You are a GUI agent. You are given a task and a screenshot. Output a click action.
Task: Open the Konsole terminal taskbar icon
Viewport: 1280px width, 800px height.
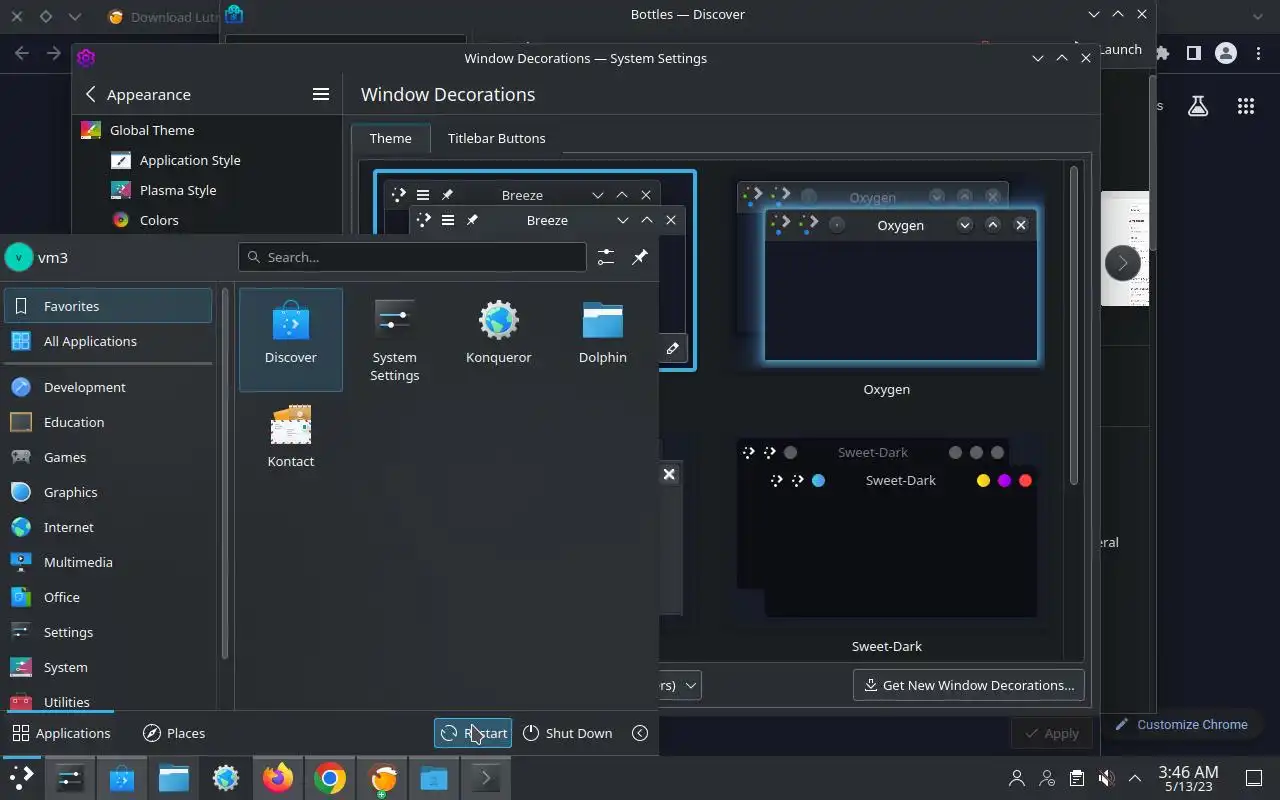tap(486, 778)
